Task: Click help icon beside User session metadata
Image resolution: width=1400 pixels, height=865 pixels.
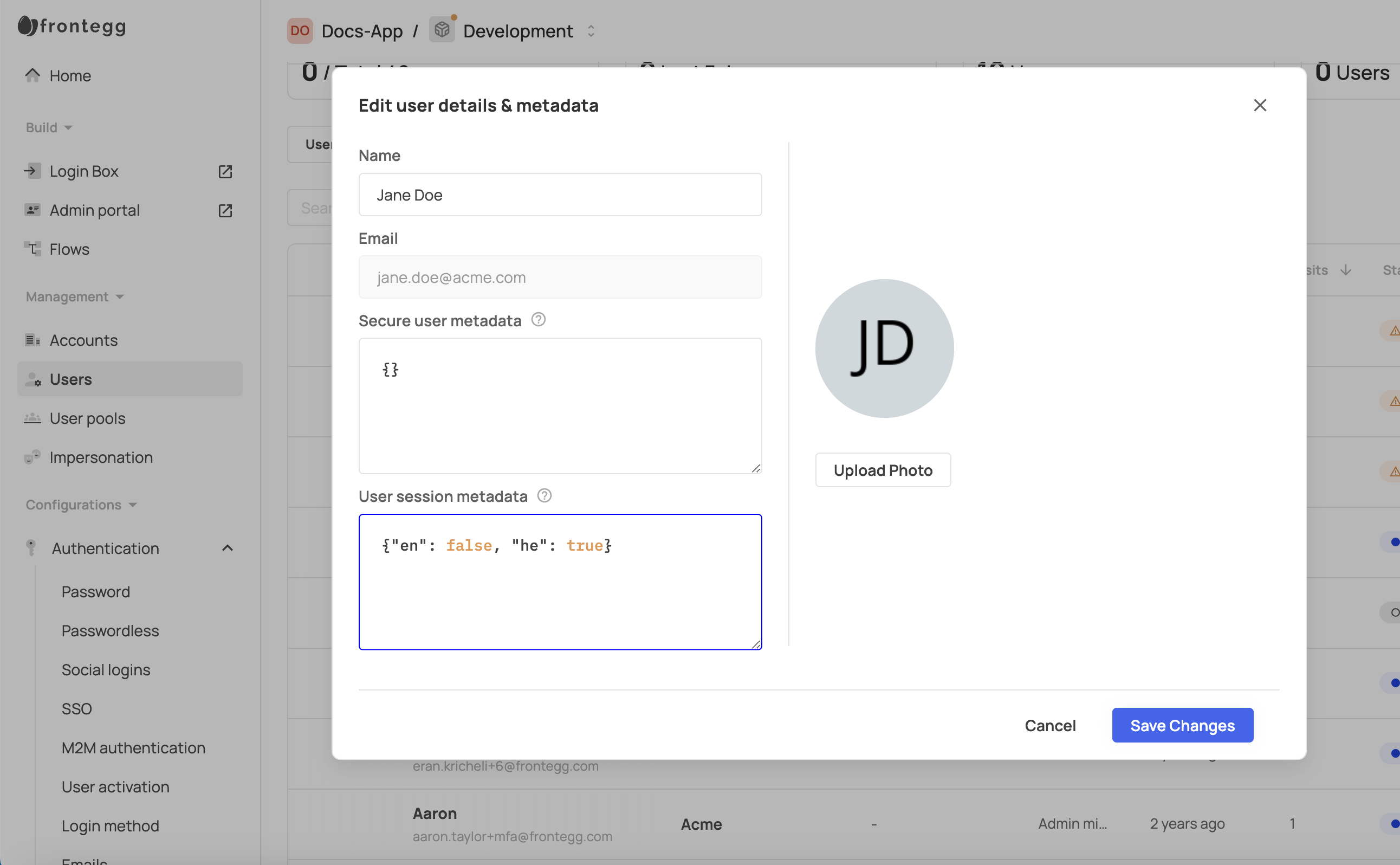Action: 545,495
